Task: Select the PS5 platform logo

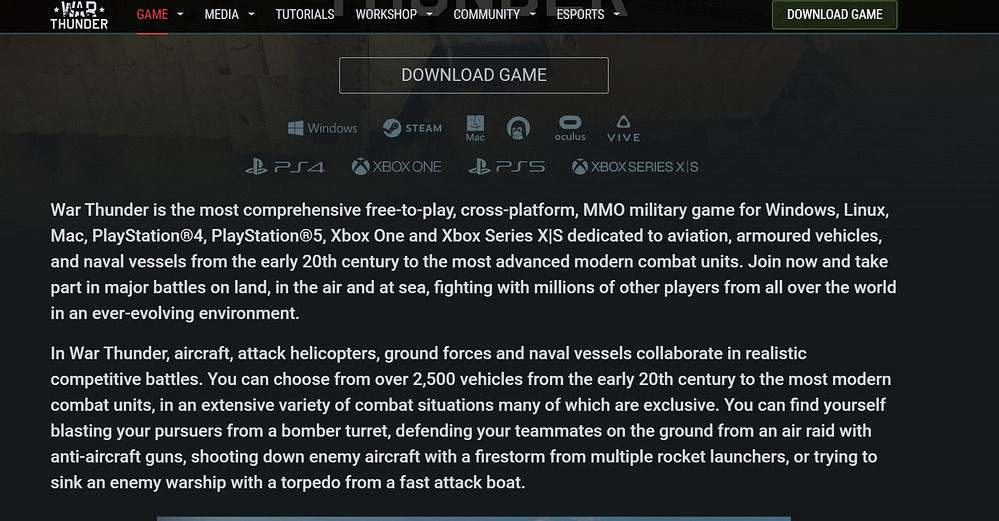Action: [x=507, y=167]
